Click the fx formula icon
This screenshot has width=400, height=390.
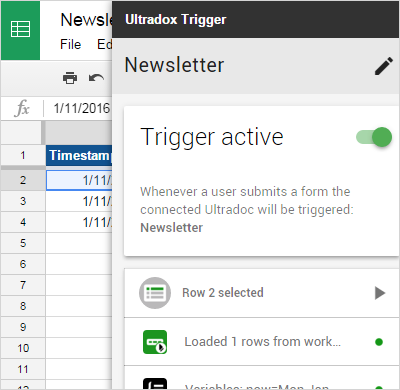pyautogui.click(x=22, y=108)
